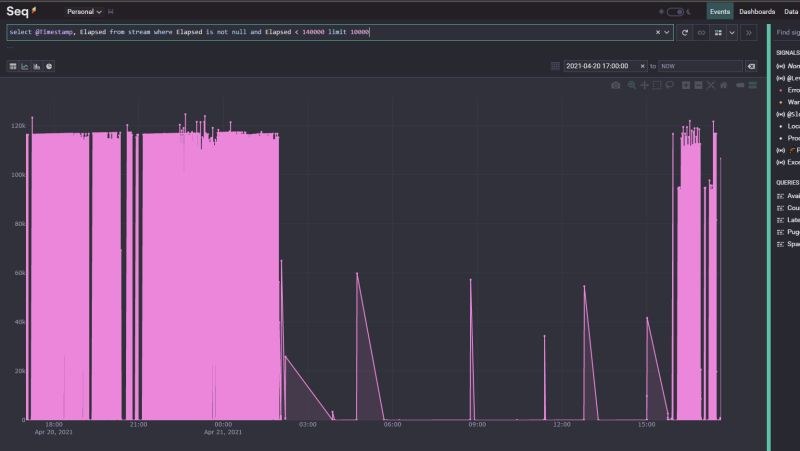
Task: Click the tail/link icon after refresh
Action: tap(702, 33)
